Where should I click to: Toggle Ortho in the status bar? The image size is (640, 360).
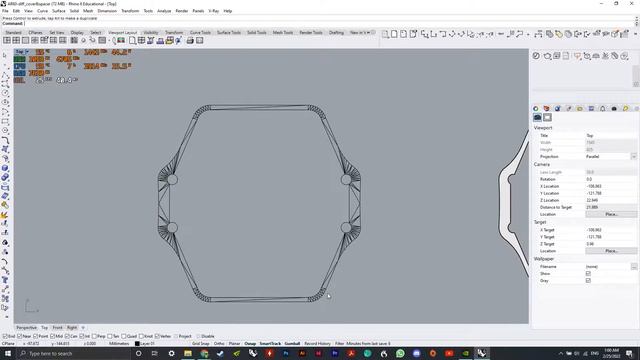[219, 344]
